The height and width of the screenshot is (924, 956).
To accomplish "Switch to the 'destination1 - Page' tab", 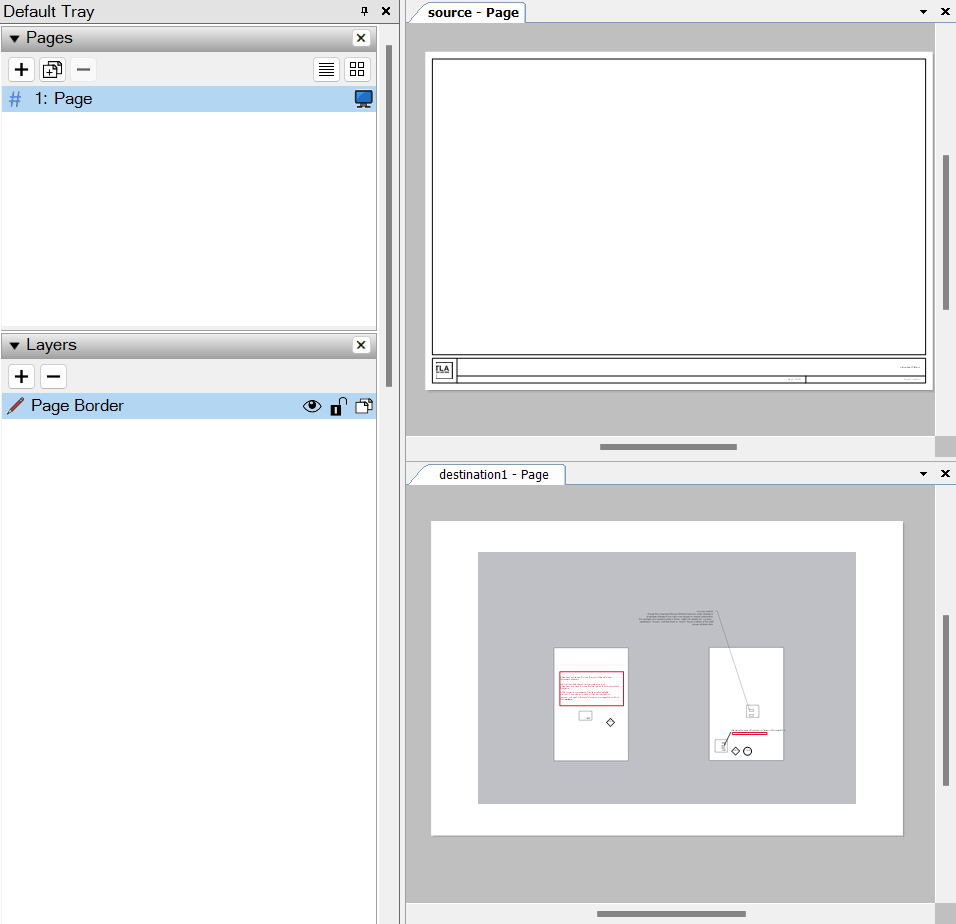I will coord(493,475).
